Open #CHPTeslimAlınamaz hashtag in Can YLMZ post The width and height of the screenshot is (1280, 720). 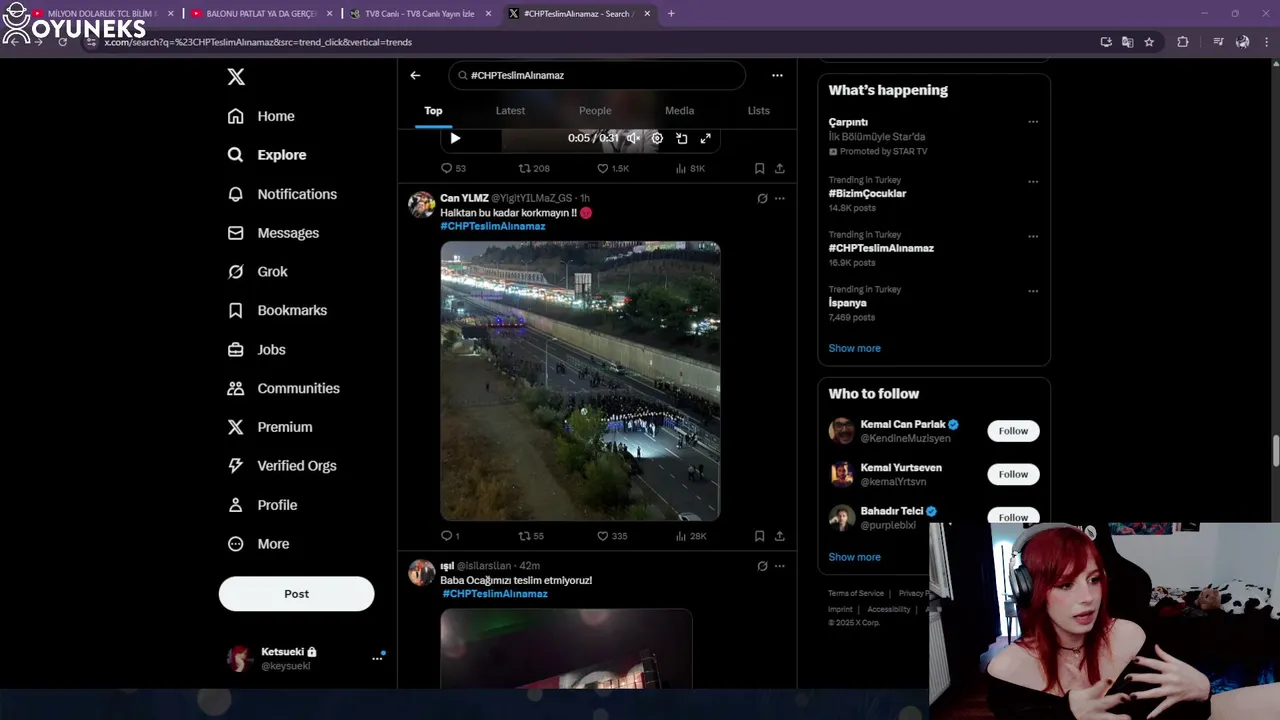[x=493, y=226]
